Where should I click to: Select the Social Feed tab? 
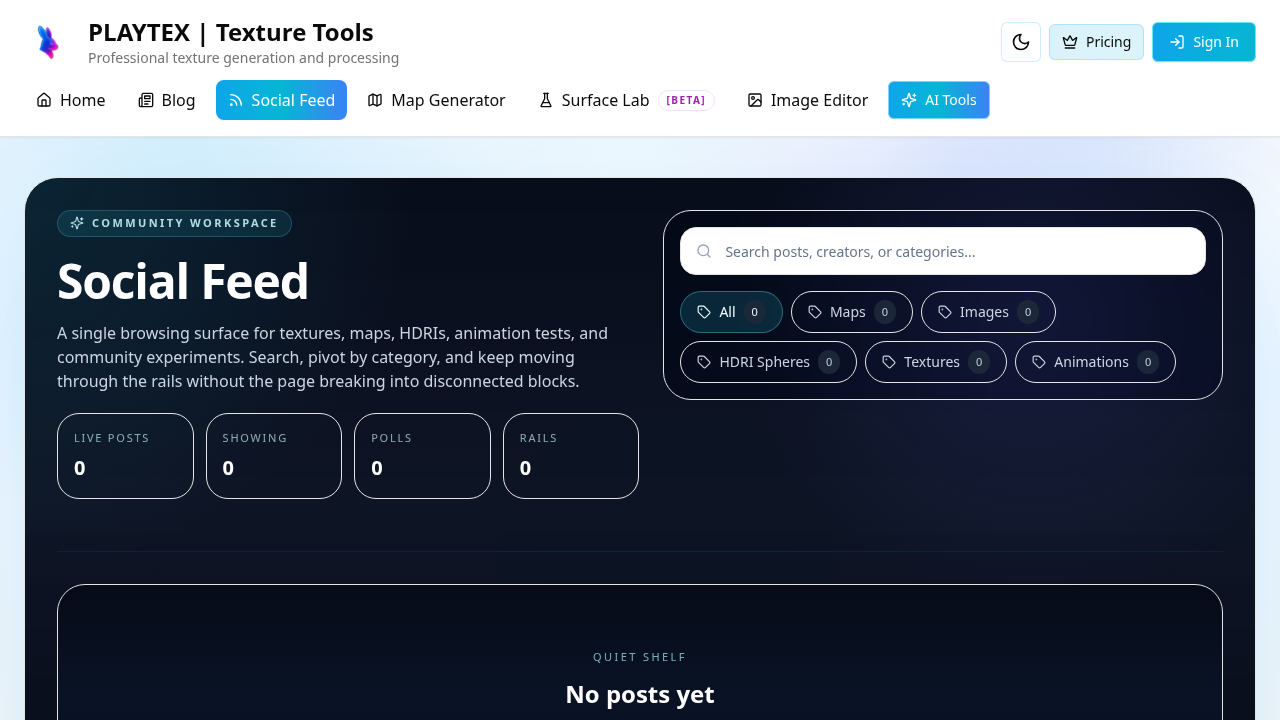(x=281, y=100)
